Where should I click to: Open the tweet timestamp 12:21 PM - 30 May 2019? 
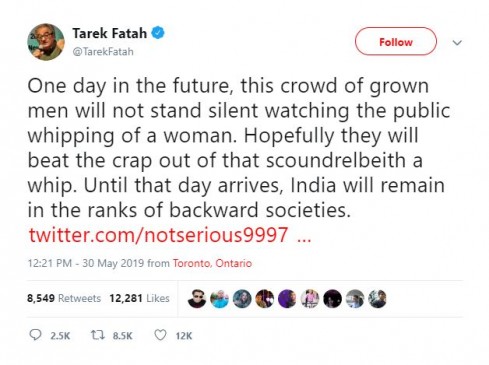86,263
